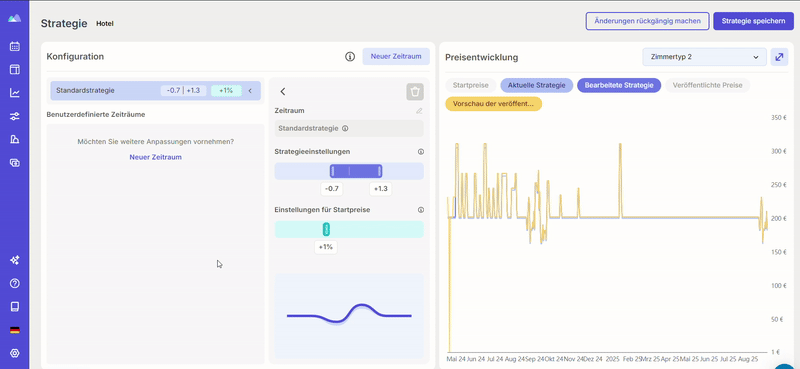Open the table layout icon in sidebar

[15, 69]
